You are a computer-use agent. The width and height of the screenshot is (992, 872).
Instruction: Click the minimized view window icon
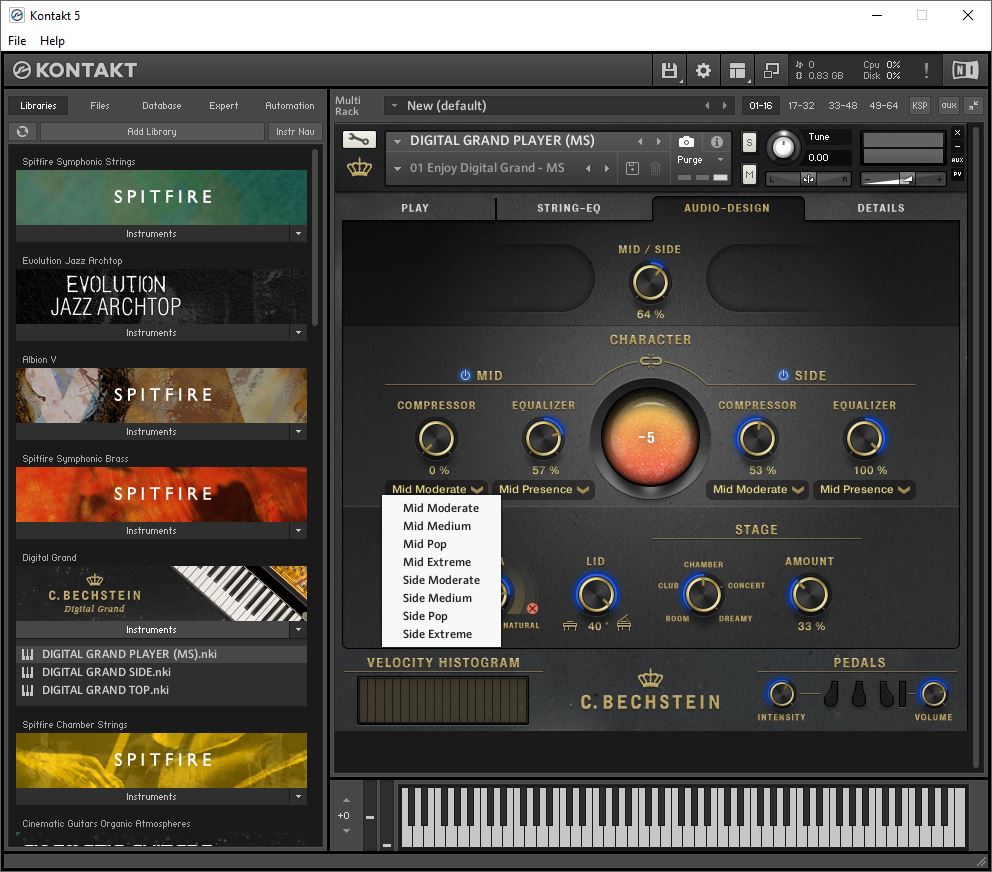(x=771, y=70)
